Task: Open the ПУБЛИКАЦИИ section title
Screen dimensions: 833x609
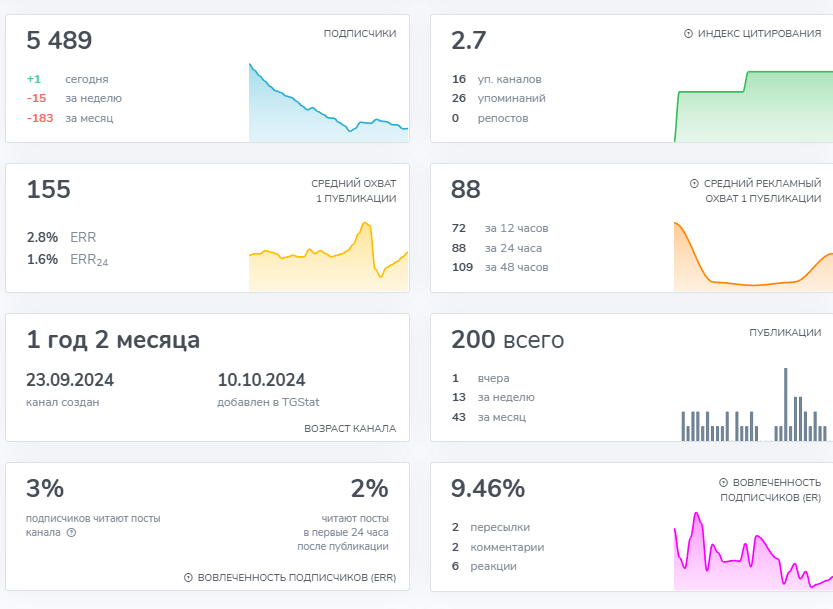Action: tap(785, 333)
